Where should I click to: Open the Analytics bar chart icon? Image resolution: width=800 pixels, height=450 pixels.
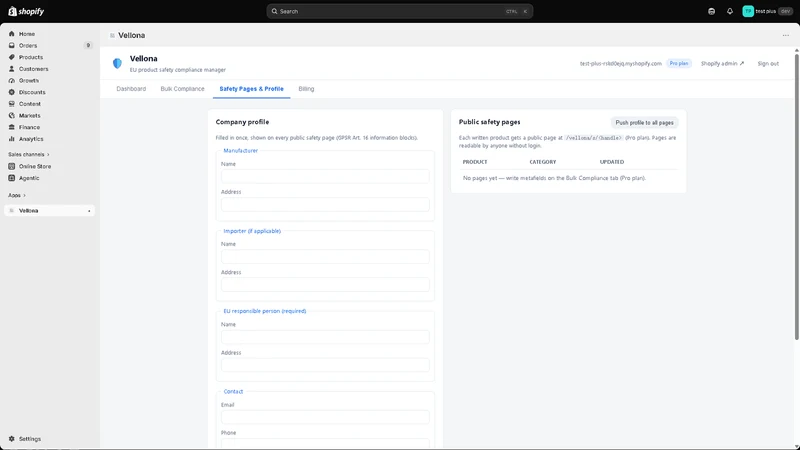tap(12, 139)
